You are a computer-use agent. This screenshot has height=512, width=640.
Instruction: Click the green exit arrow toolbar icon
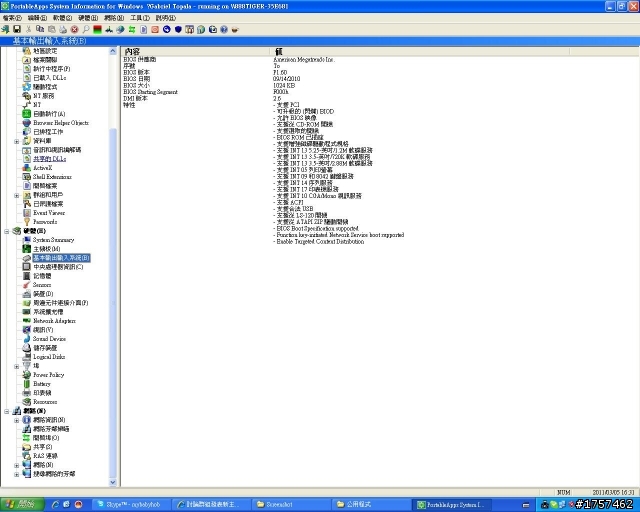[5, 29]
